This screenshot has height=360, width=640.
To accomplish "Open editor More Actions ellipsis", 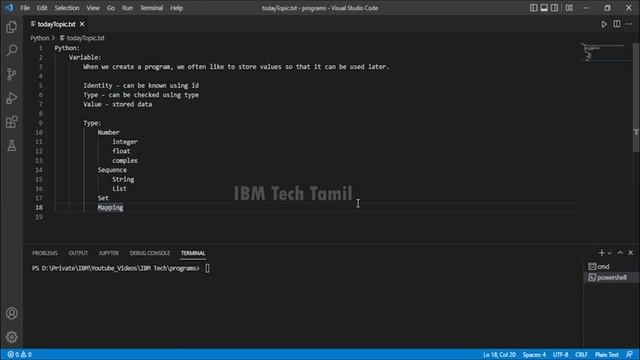I will coord(629,24).
